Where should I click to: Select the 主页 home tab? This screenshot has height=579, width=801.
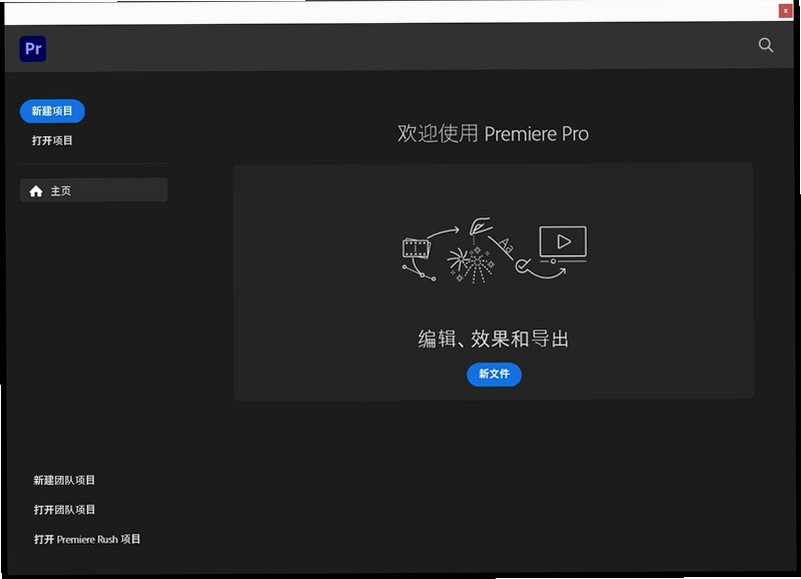coord(93,190)
